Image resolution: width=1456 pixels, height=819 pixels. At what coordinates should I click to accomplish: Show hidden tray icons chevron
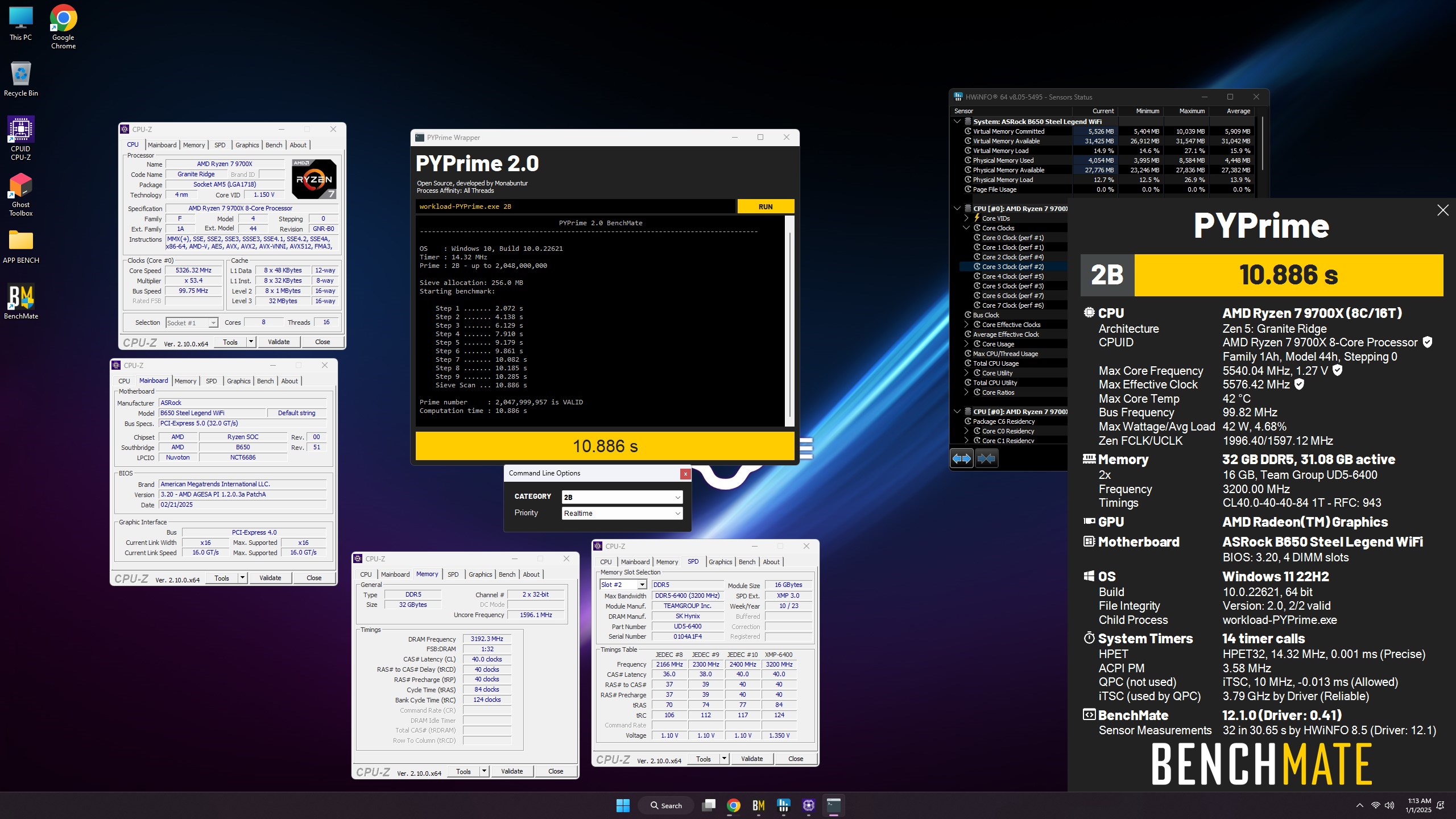pyautogui.click(x=1359, y=805)
